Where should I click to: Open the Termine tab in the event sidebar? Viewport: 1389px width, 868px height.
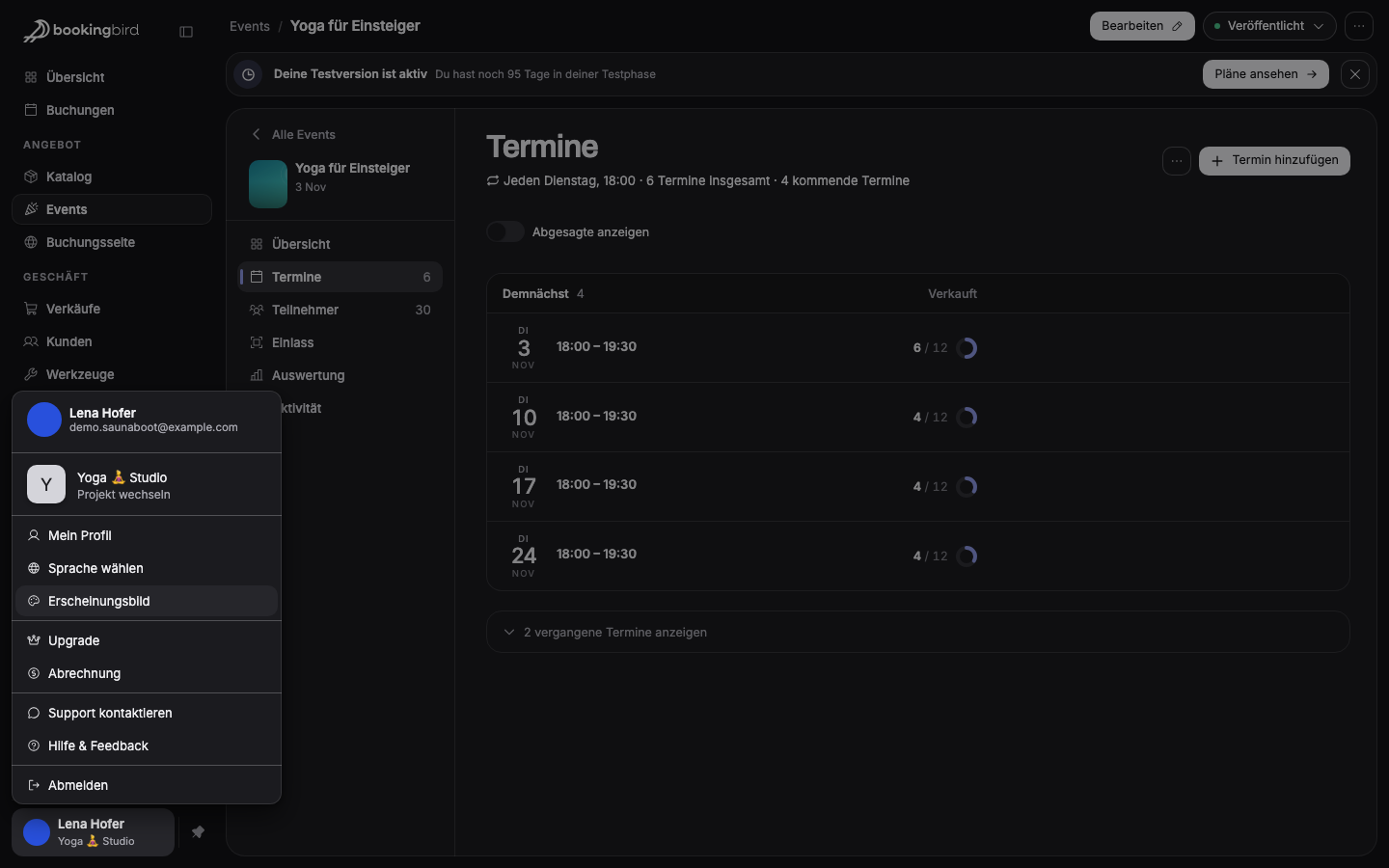pos(340,277)
